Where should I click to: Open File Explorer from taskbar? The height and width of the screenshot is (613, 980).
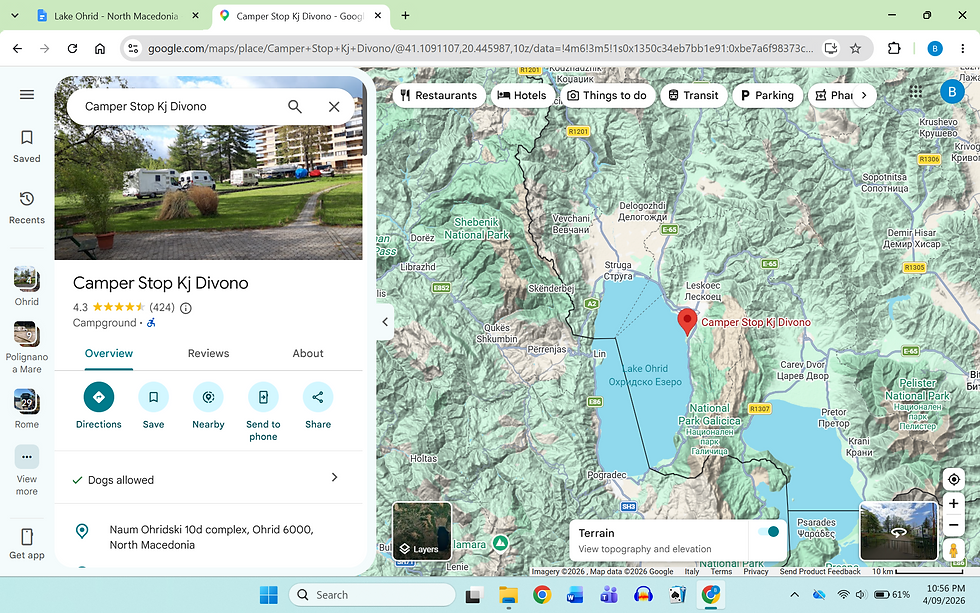(509, 595)
